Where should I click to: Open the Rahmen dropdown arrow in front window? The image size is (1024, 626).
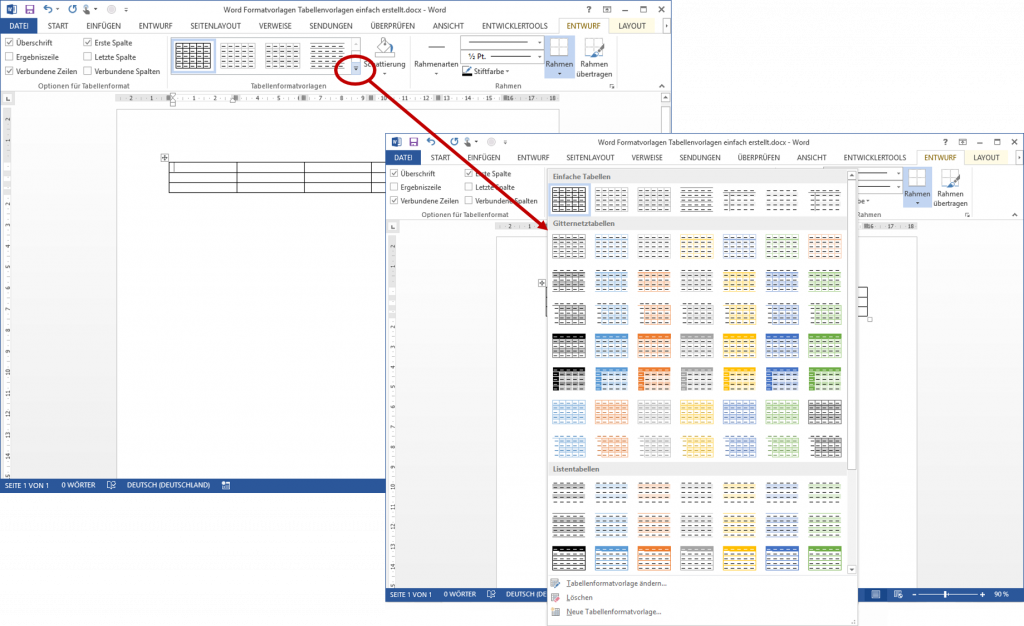pos(917,203)
